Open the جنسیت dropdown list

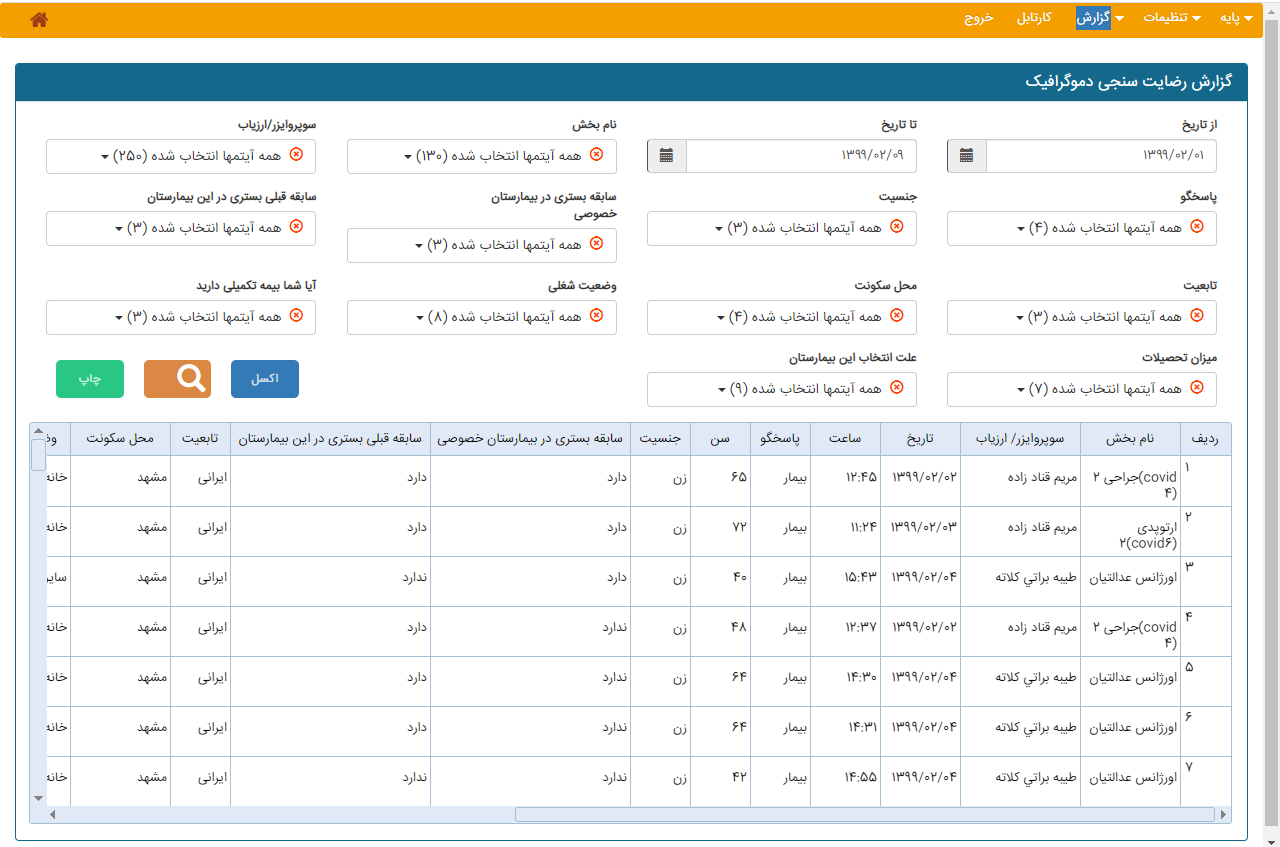(x=782, y=228)
